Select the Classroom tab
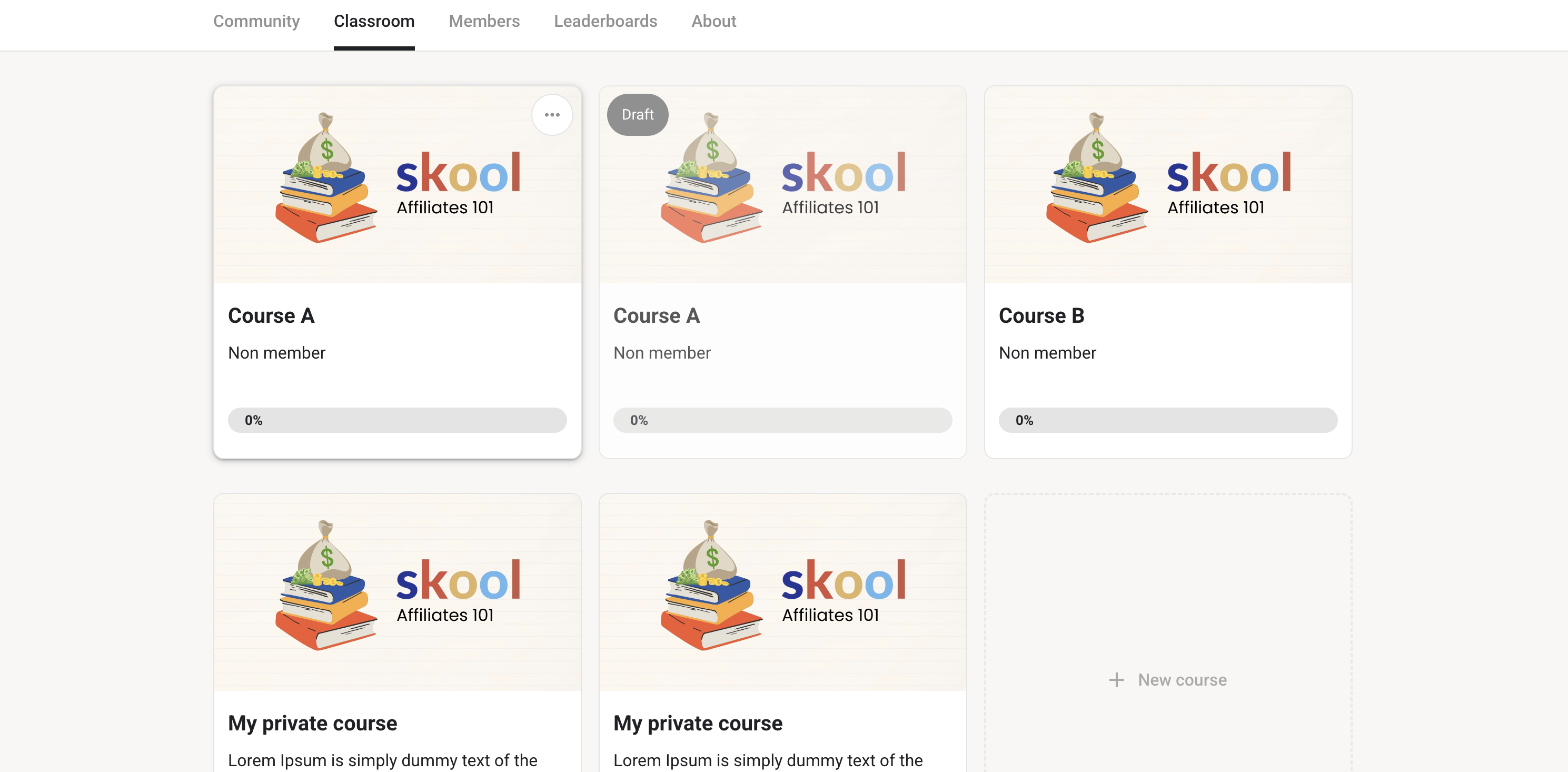Screen dimensions: 1568x772 [374, 21]
